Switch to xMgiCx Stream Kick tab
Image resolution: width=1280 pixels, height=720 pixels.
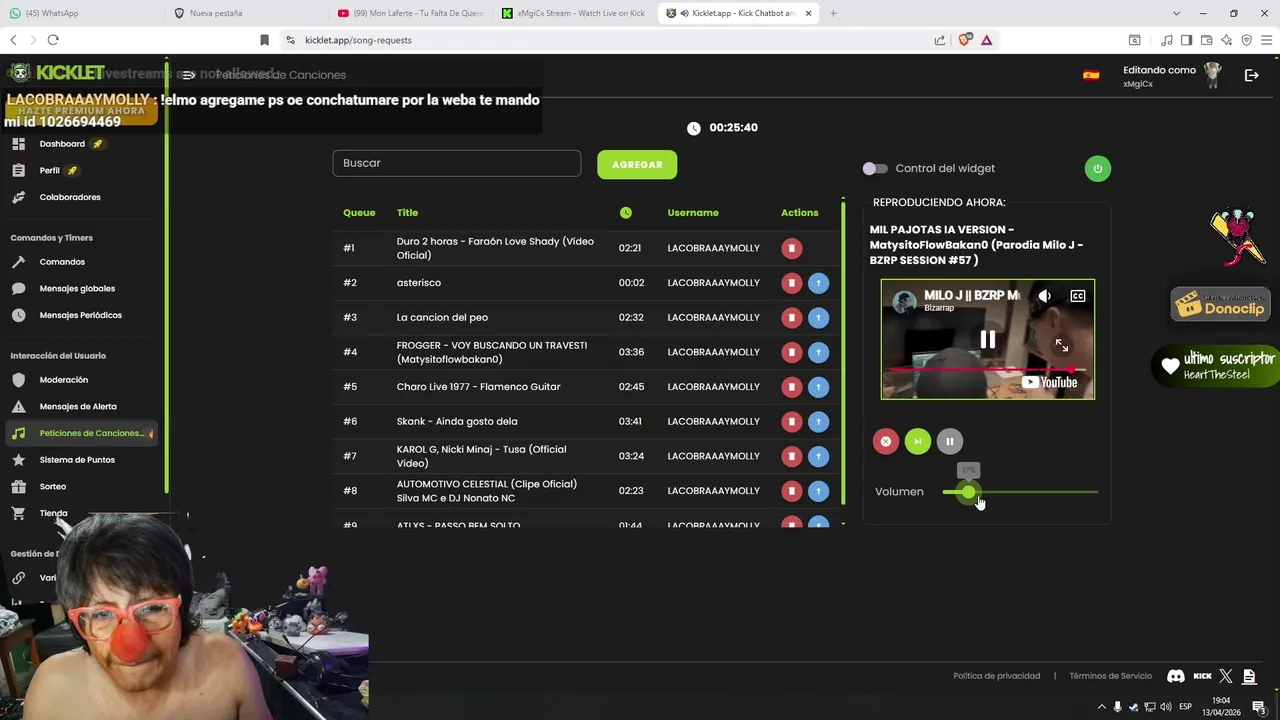click(x=575, y=13)
